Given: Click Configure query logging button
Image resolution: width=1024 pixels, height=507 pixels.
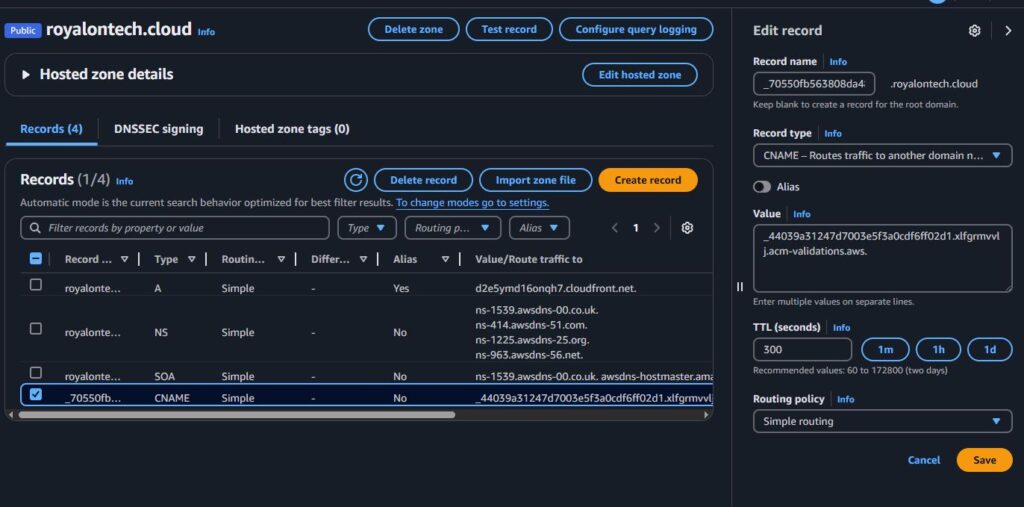Looking at the screenshot, I should tap(636, 29).
